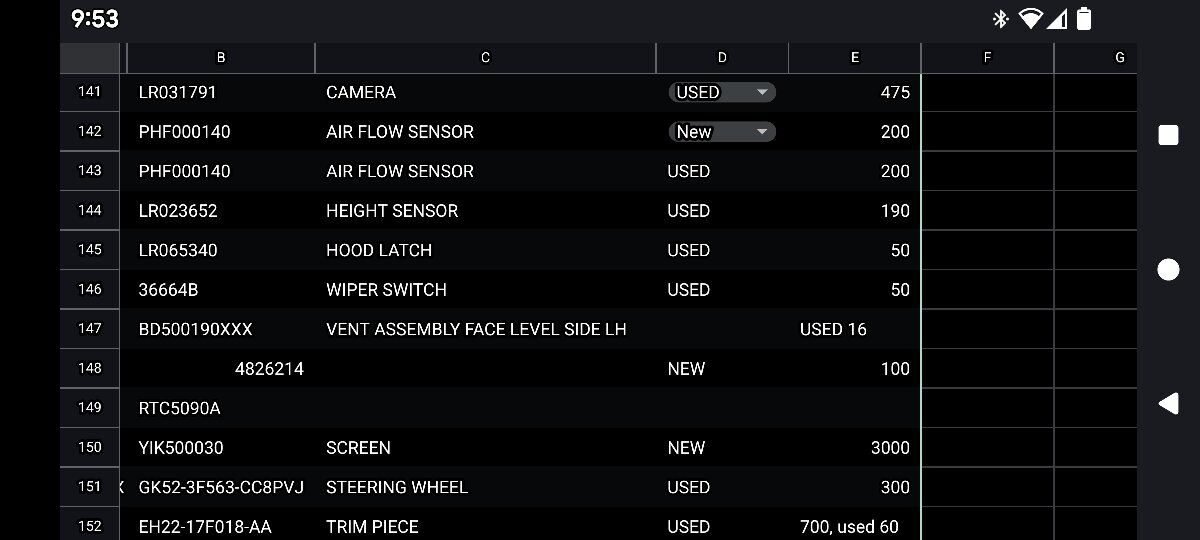Select column C header
The height and width of the screenshot is (540, 1200).
point(485,58)
